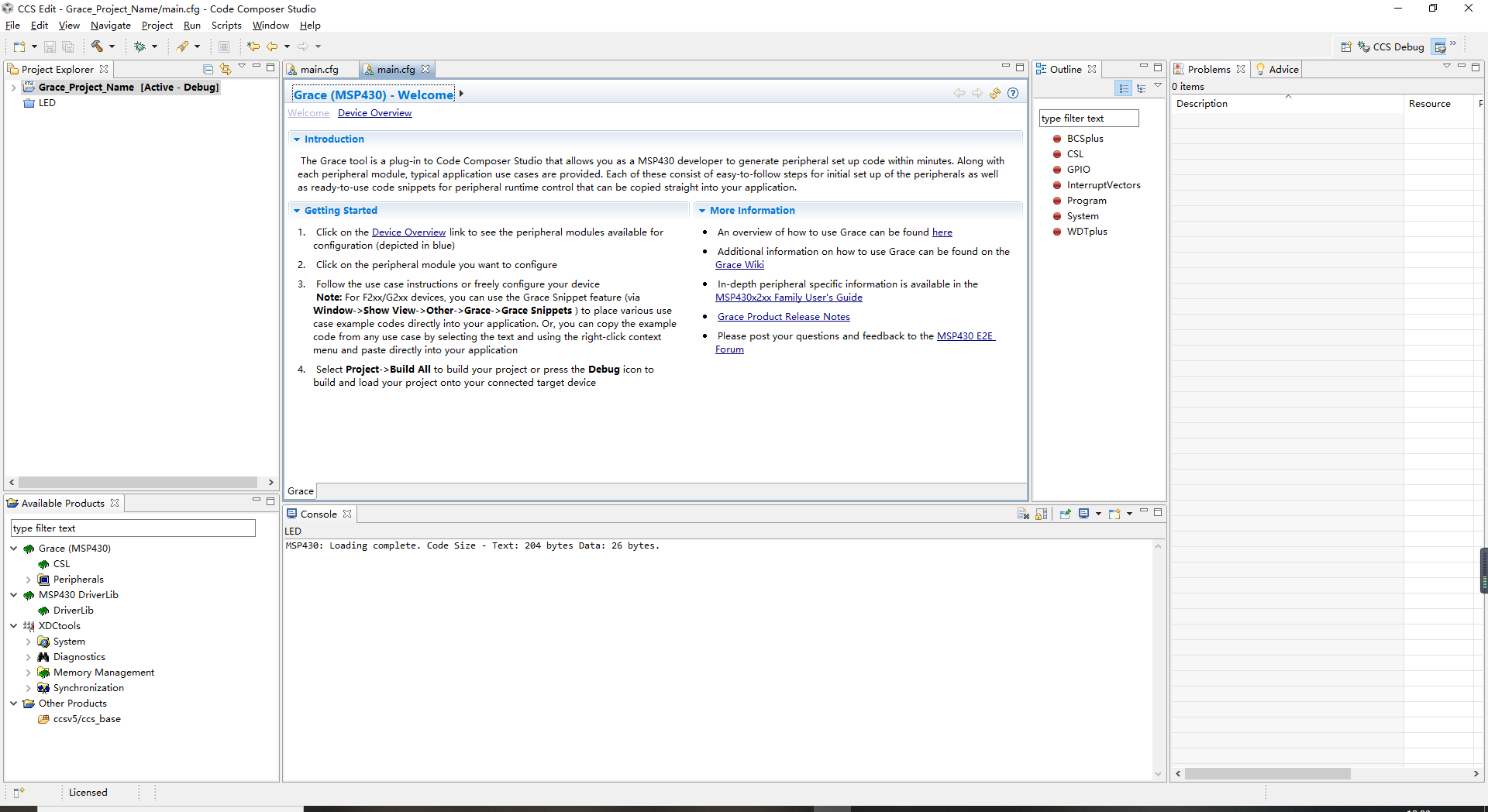Open the perspective button beside CCS Debug

(1439, 47)
